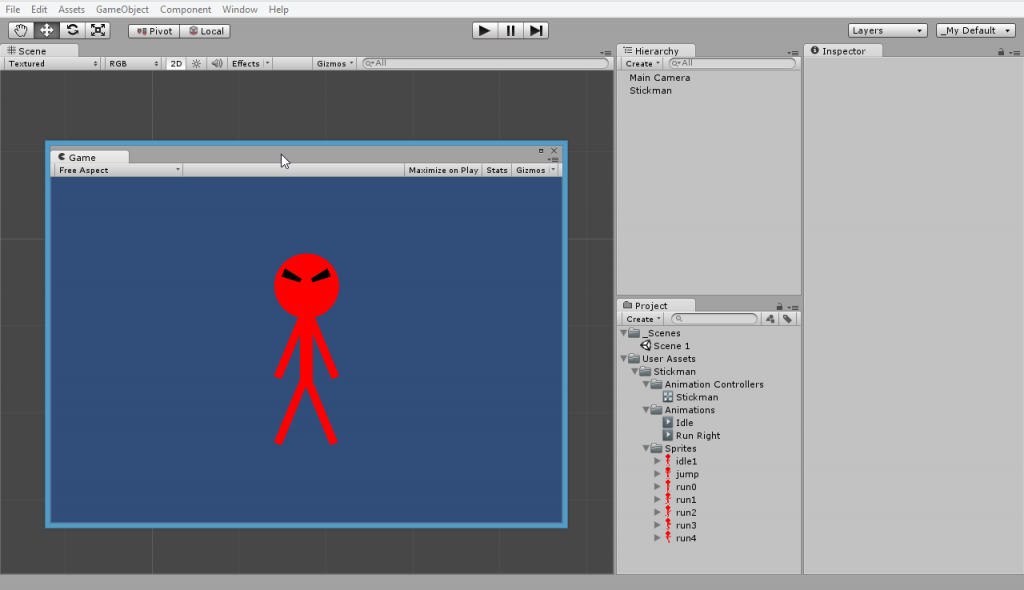Open the GameObject menu
1024x590 pixels.
point(122,9)
